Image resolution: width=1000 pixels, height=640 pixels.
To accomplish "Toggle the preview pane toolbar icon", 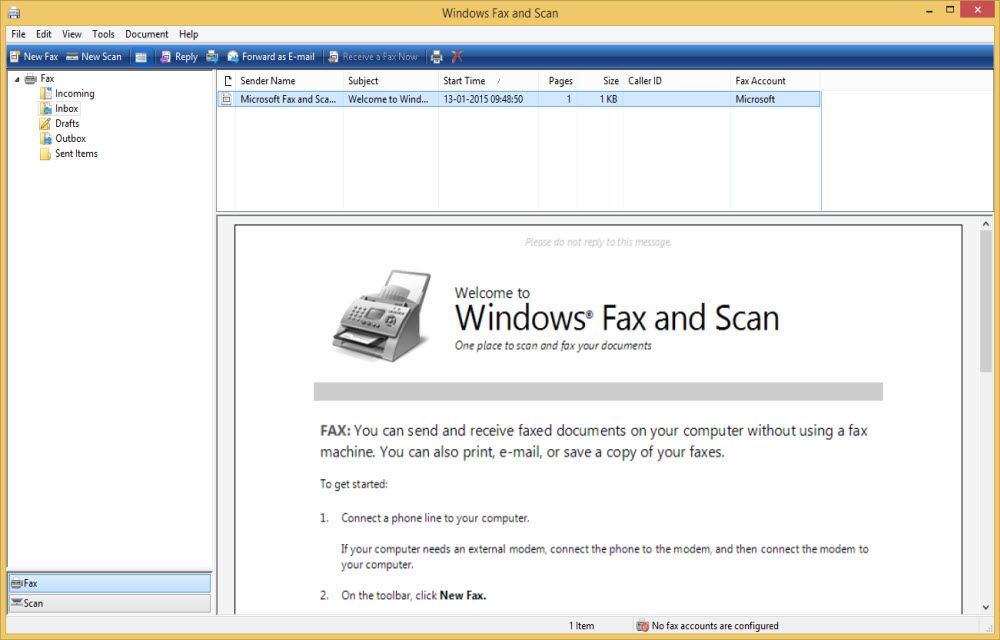I will tap(141, 57).
